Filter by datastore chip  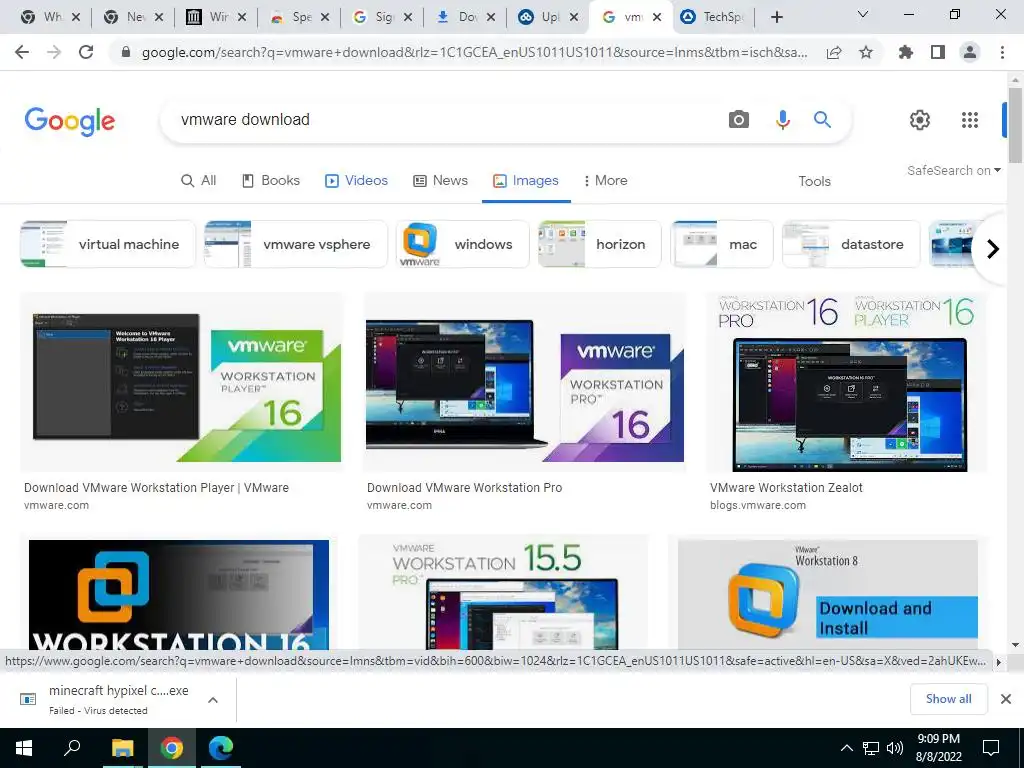click(x=851, y=244)
